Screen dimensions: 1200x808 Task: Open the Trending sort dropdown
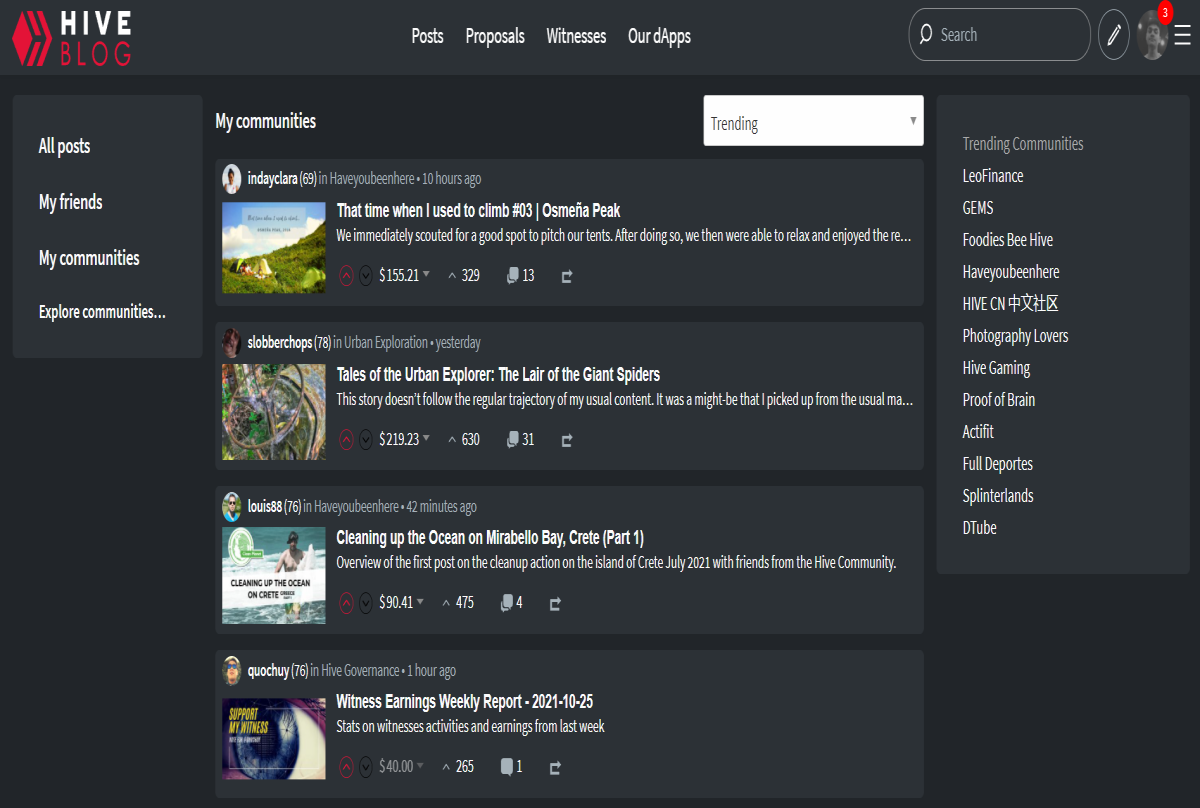click(x=814, y=121)
